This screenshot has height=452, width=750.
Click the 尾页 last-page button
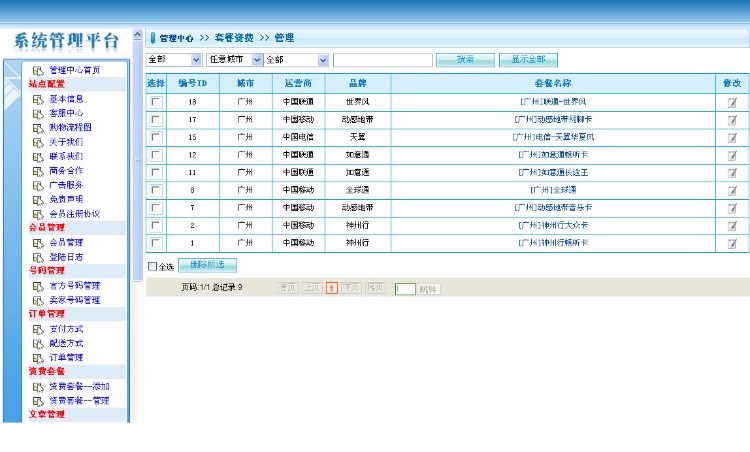tap(375, 287)
